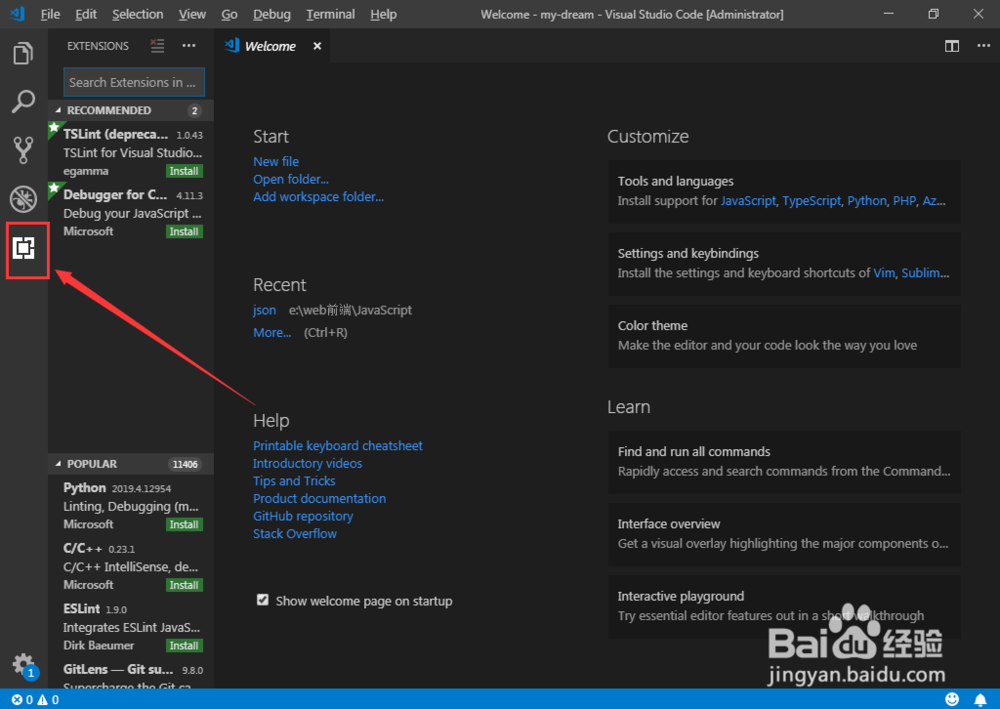The height and width of the screenshot is (709, 1000).
Task: Open the Edit menu
Action: click(85, 14)
